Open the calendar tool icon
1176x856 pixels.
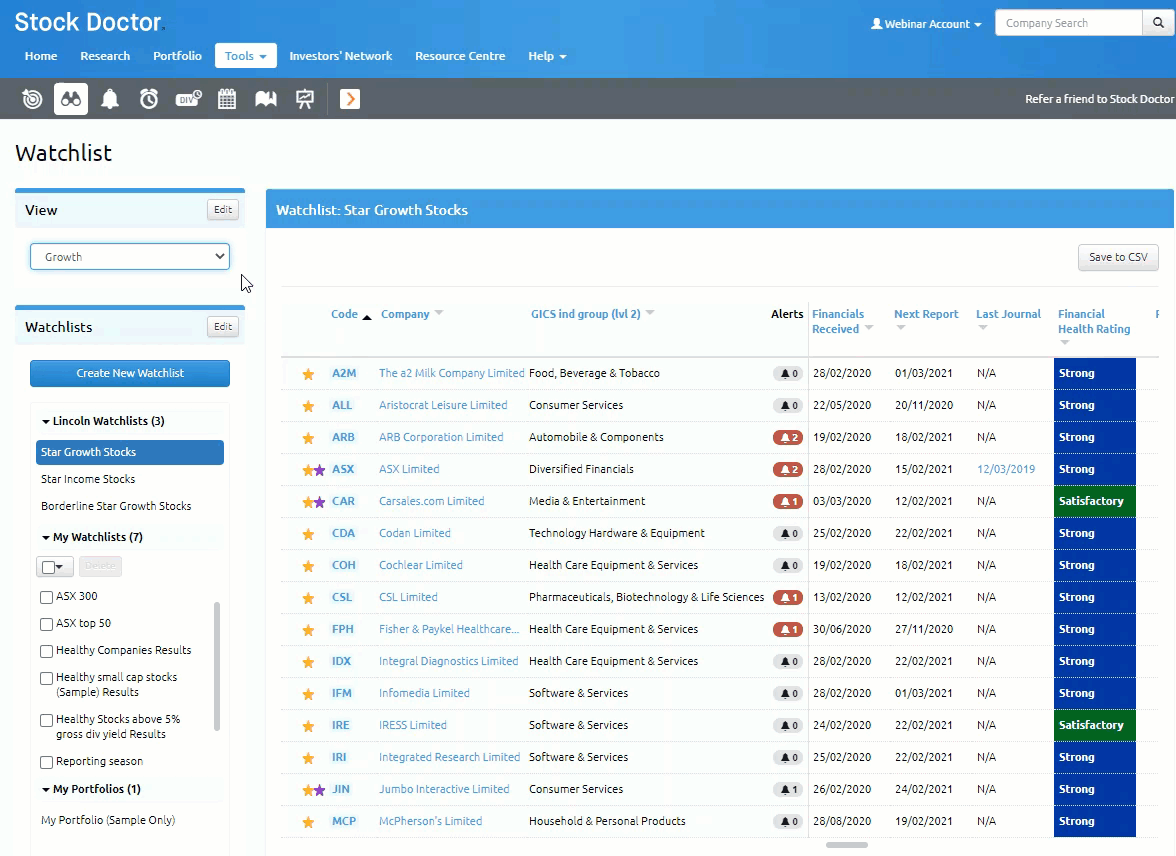coord(226,99)
